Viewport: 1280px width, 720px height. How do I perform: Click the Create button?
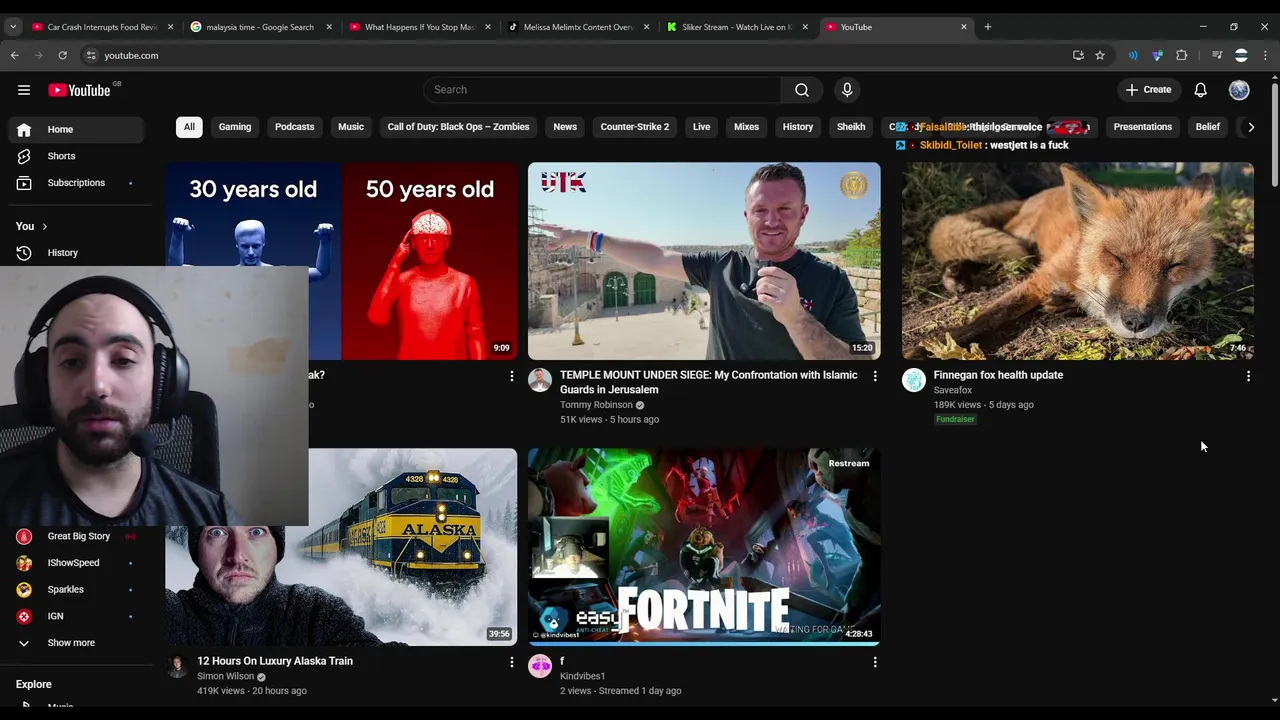[x=1148, y=90]
